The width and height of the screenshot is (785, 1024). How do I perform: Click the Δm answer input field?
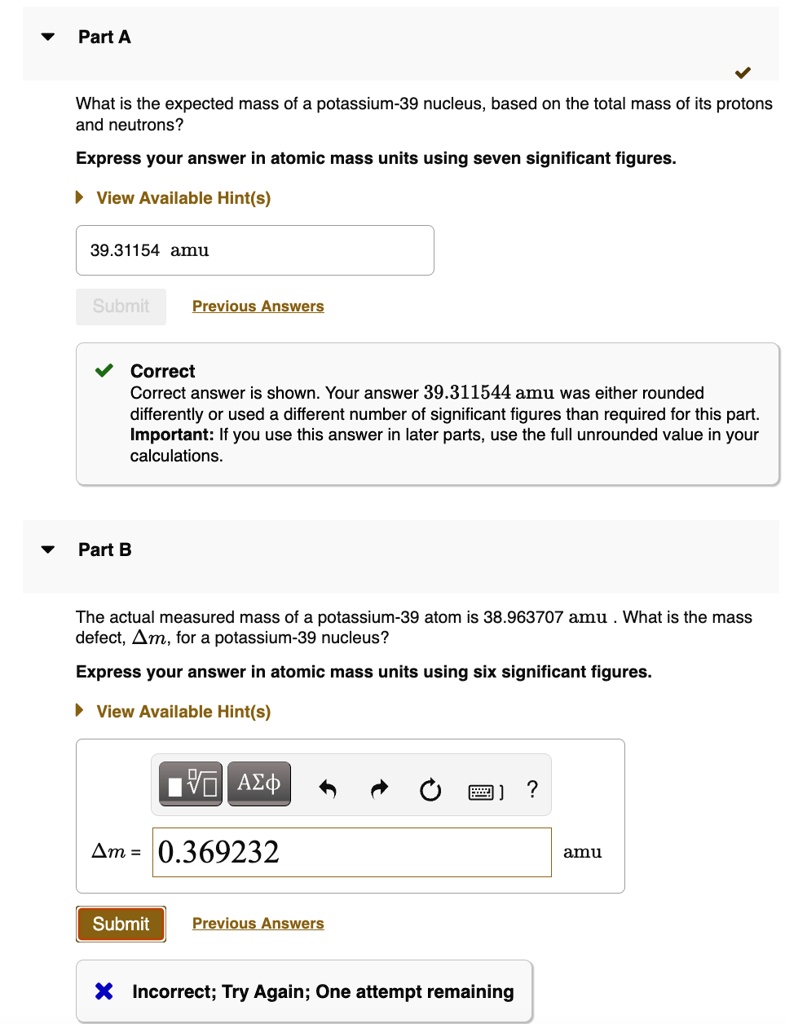(x=351, y=852)
